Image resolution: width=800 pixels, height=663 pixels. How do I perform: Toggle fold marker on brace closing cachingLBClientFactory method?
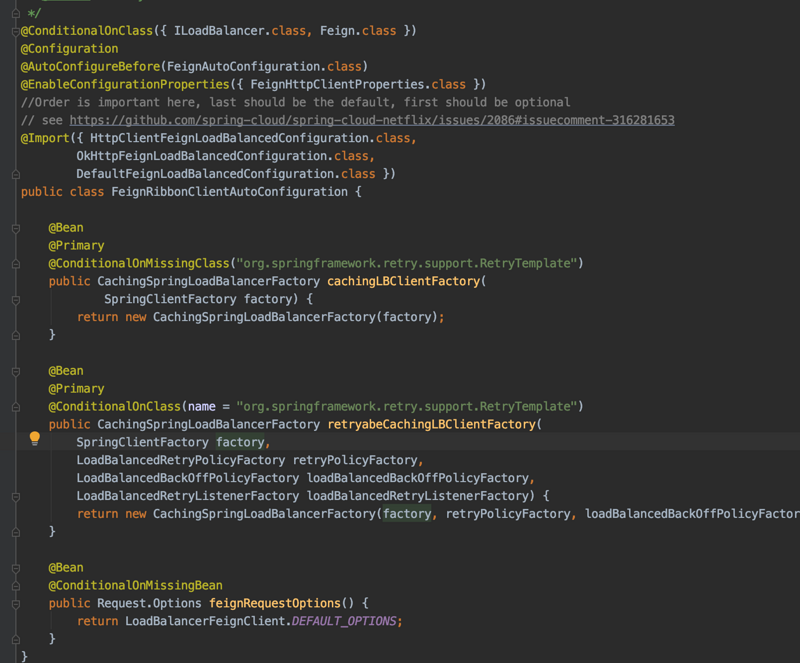click(x=16, y=335)
